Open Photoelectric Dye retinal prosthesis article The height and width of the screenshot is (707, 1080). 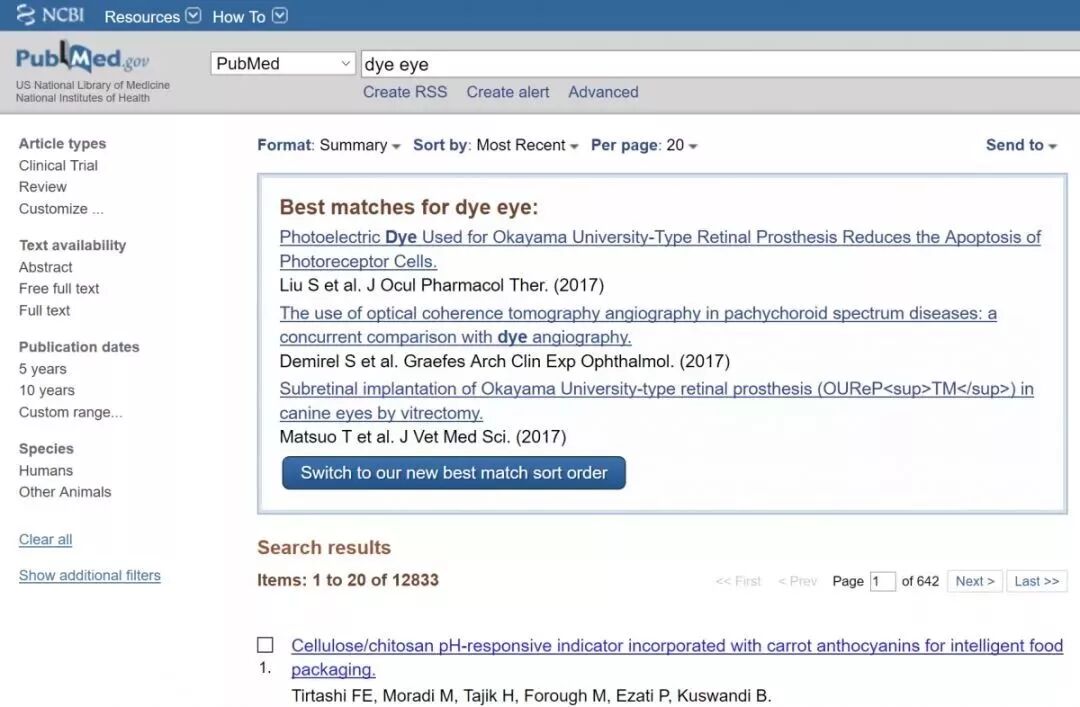pos(660,249)
